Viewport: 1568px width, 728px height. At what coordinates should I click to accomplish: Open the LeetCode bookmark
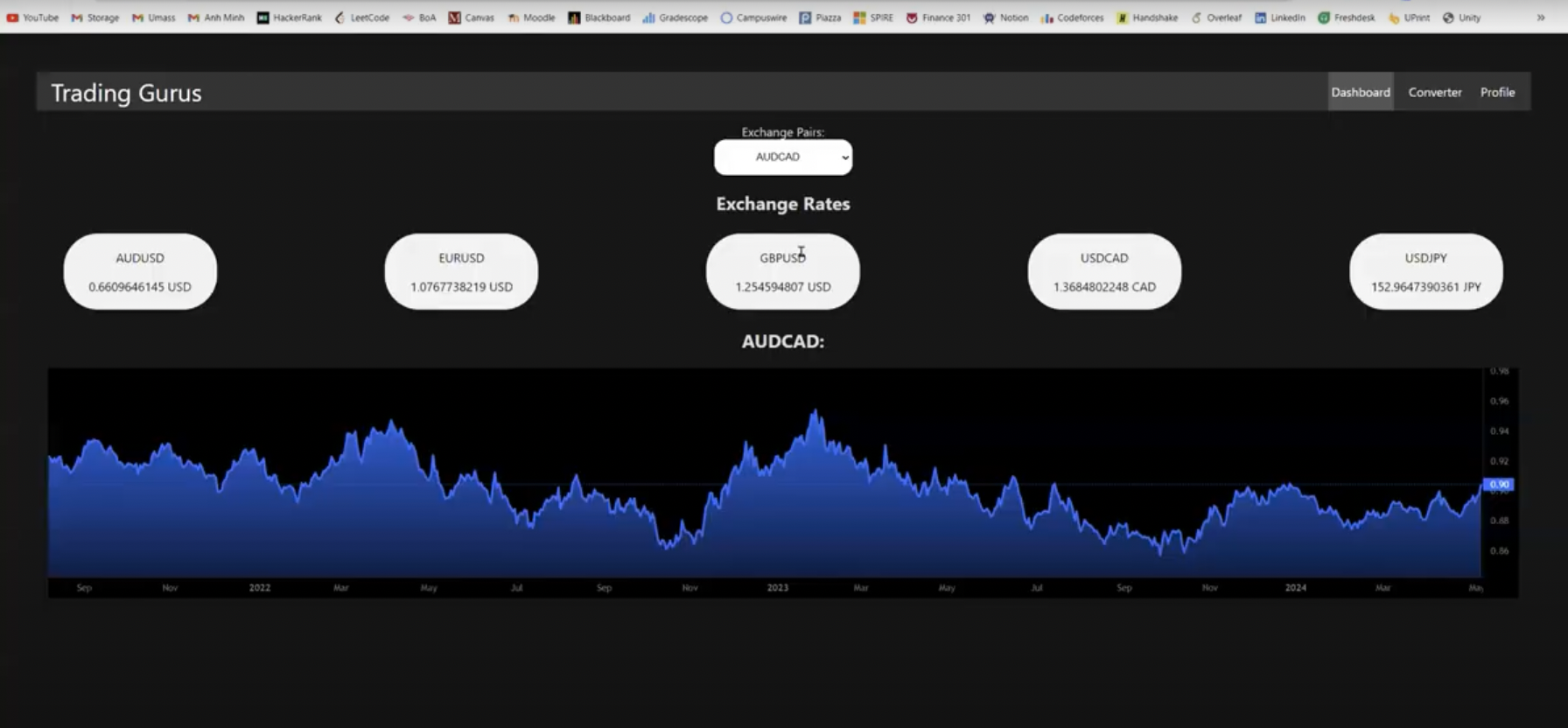362,17
